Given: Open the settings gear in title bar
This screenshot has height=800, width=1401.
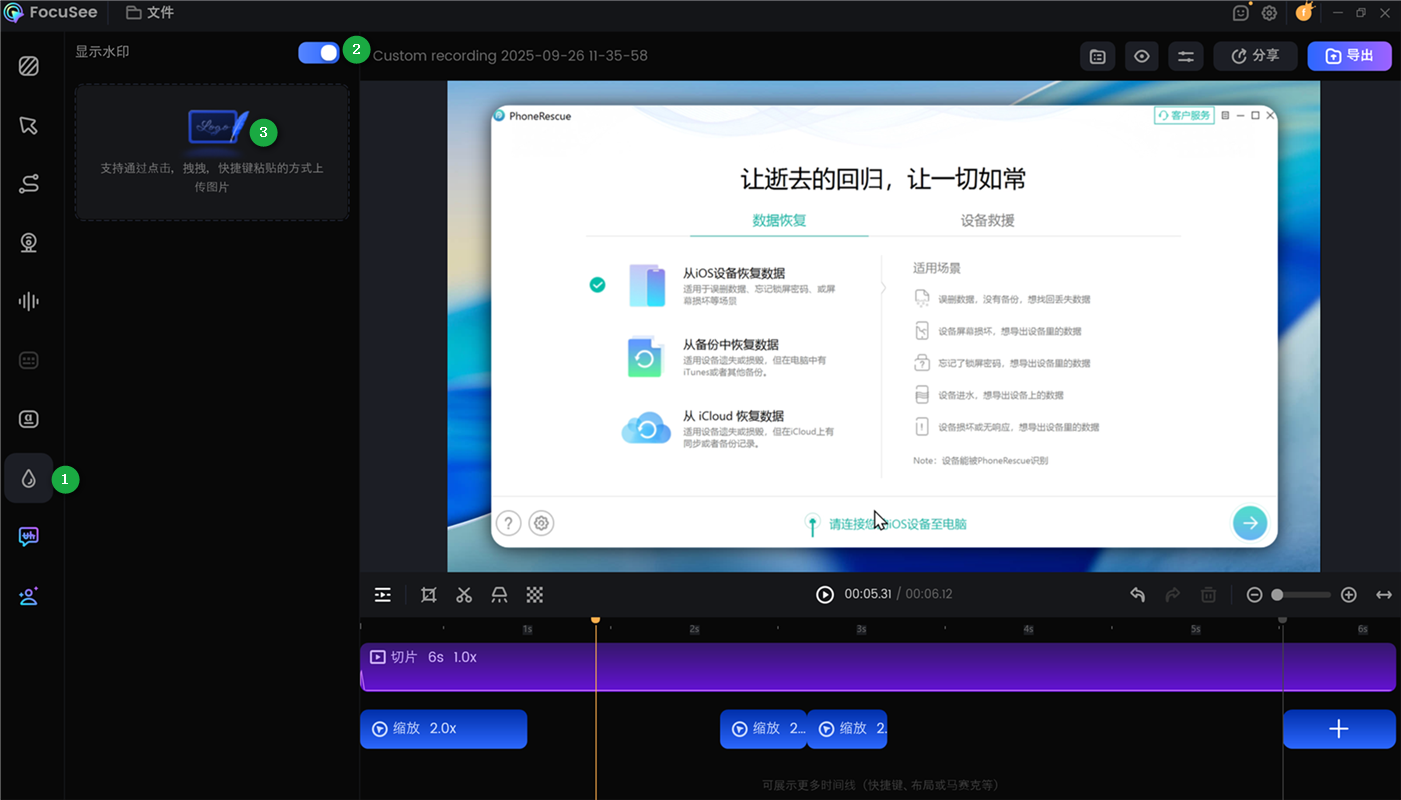Looking at the screenshot, I should coord(1269,13).
